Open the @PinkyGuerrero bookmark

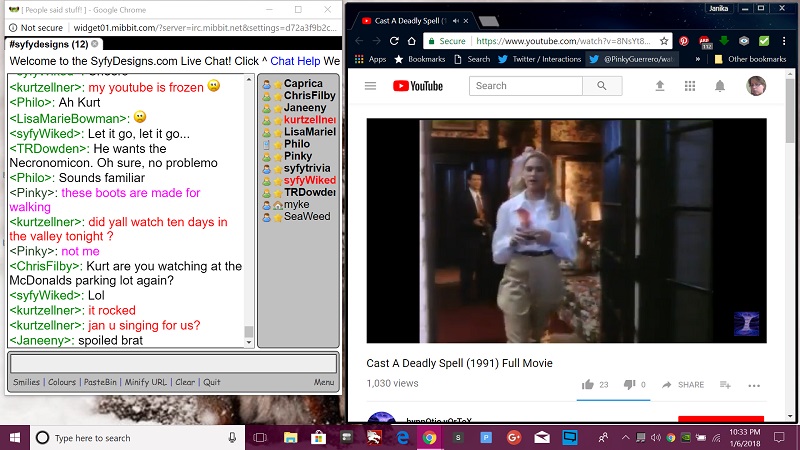(x=631, y=59)
